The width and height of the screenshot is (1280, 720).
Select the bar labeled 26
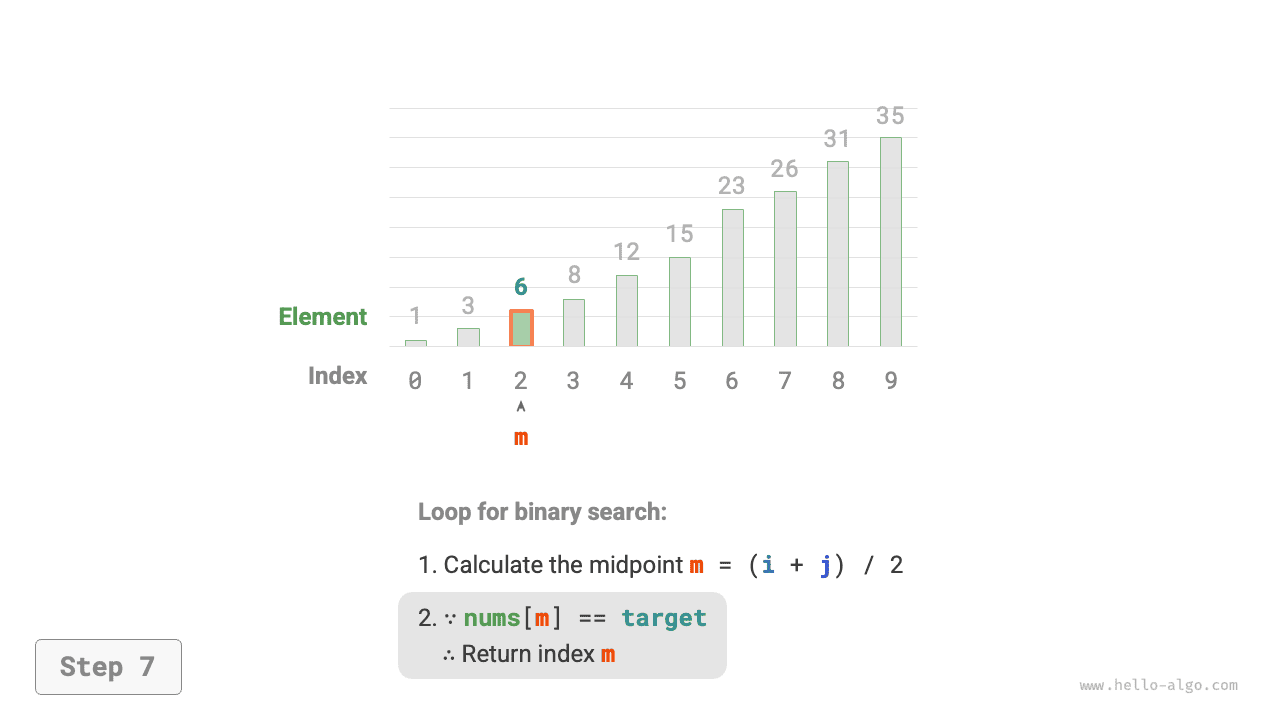[785, 269]
